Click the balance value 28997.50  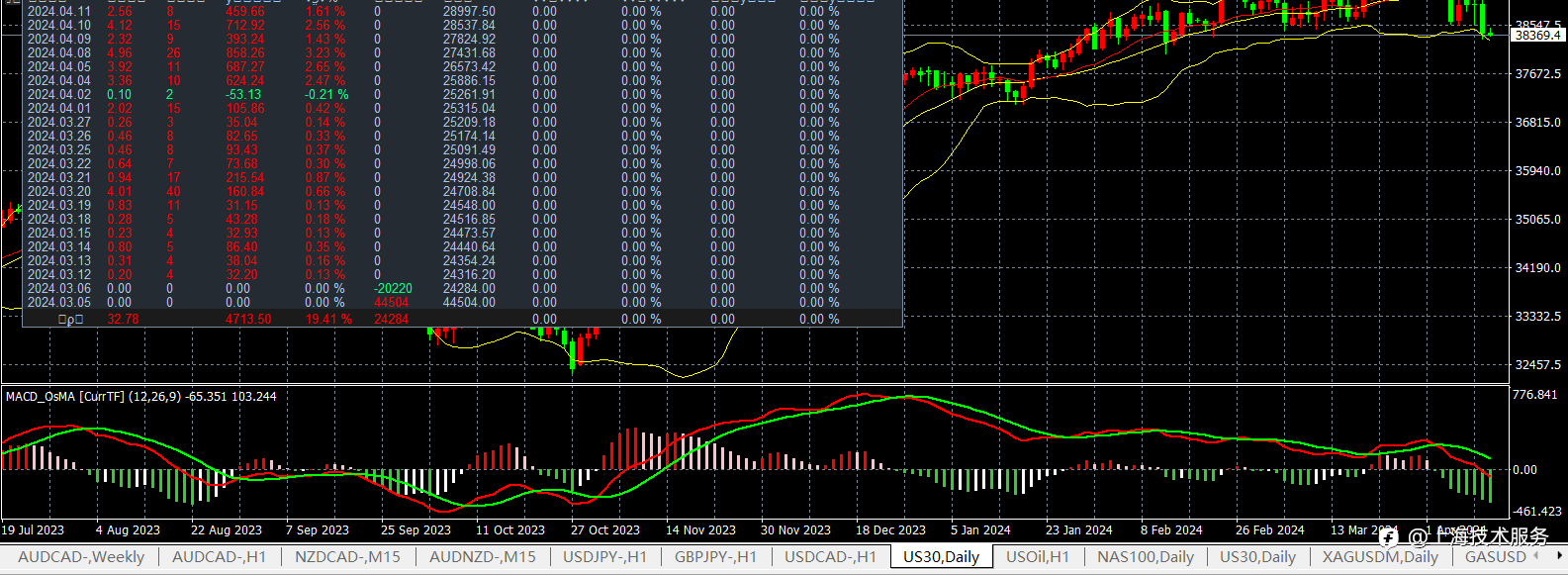pos(469,12)
